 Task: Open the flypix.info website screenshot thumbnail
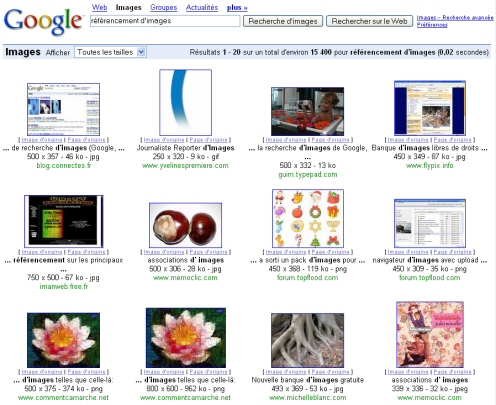(x=430, y=108)
